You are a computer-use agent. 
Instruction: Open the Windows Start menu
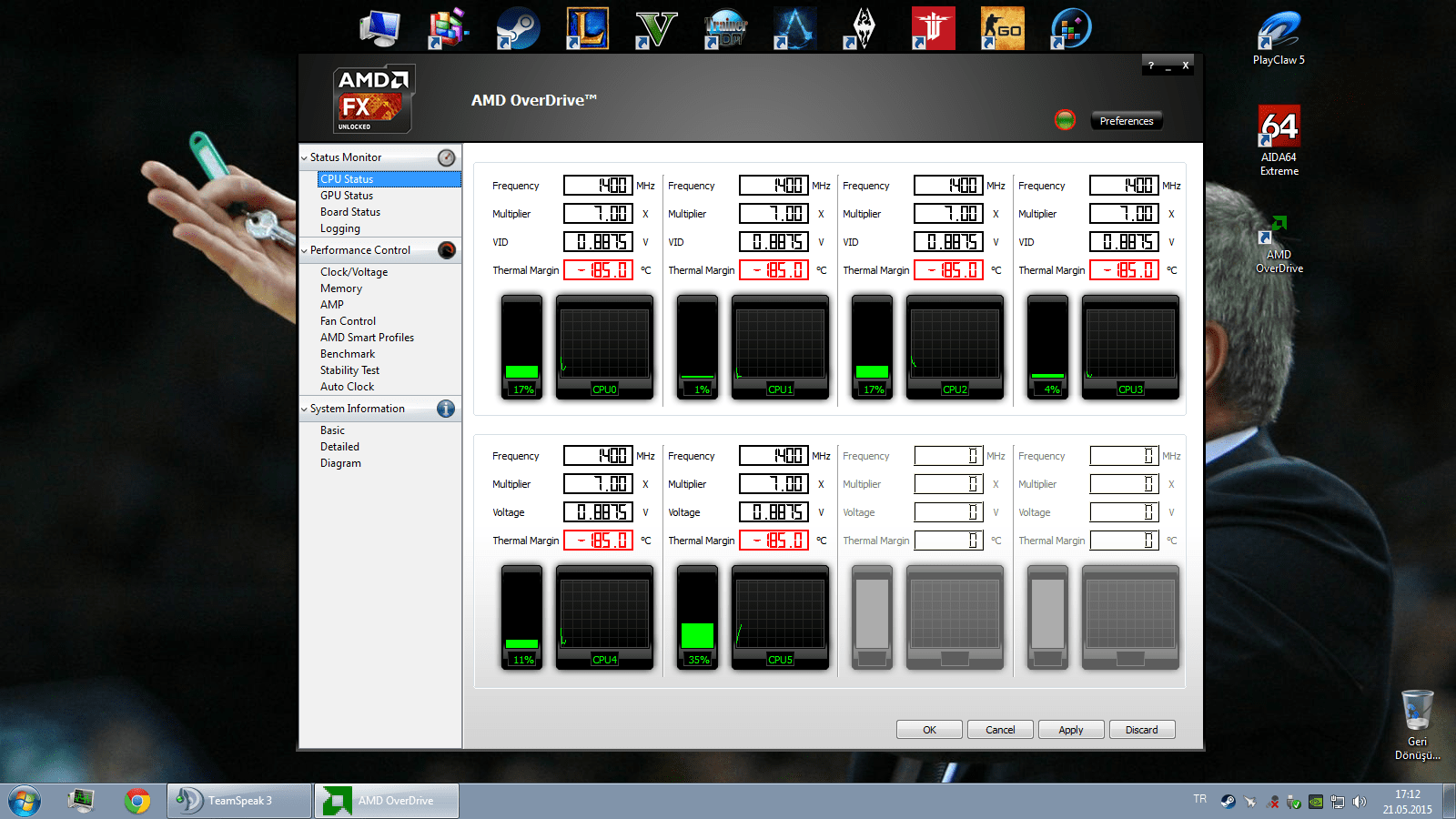25,801
